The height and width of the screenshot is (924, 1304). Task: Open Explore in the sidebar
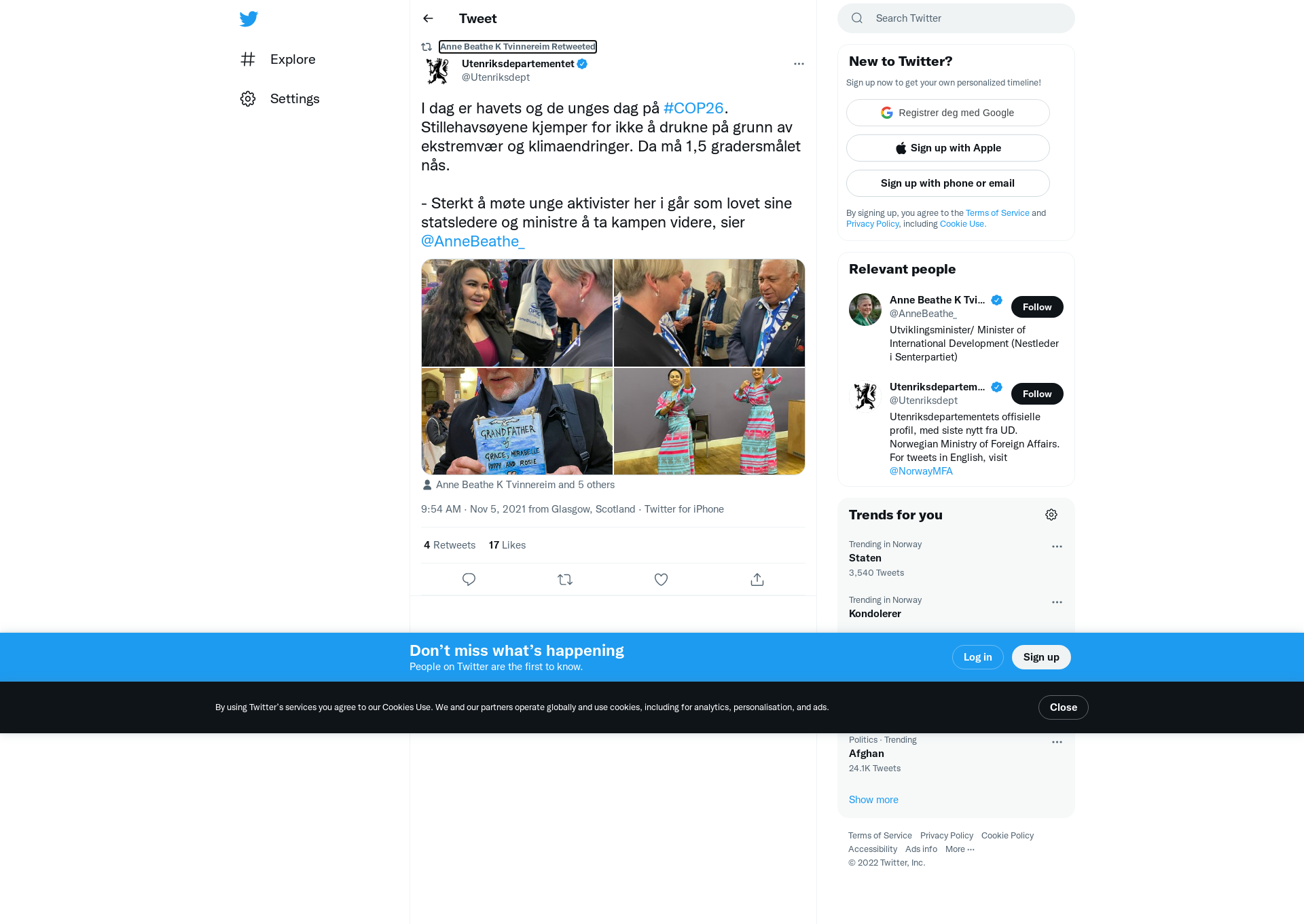pos(278,60)
